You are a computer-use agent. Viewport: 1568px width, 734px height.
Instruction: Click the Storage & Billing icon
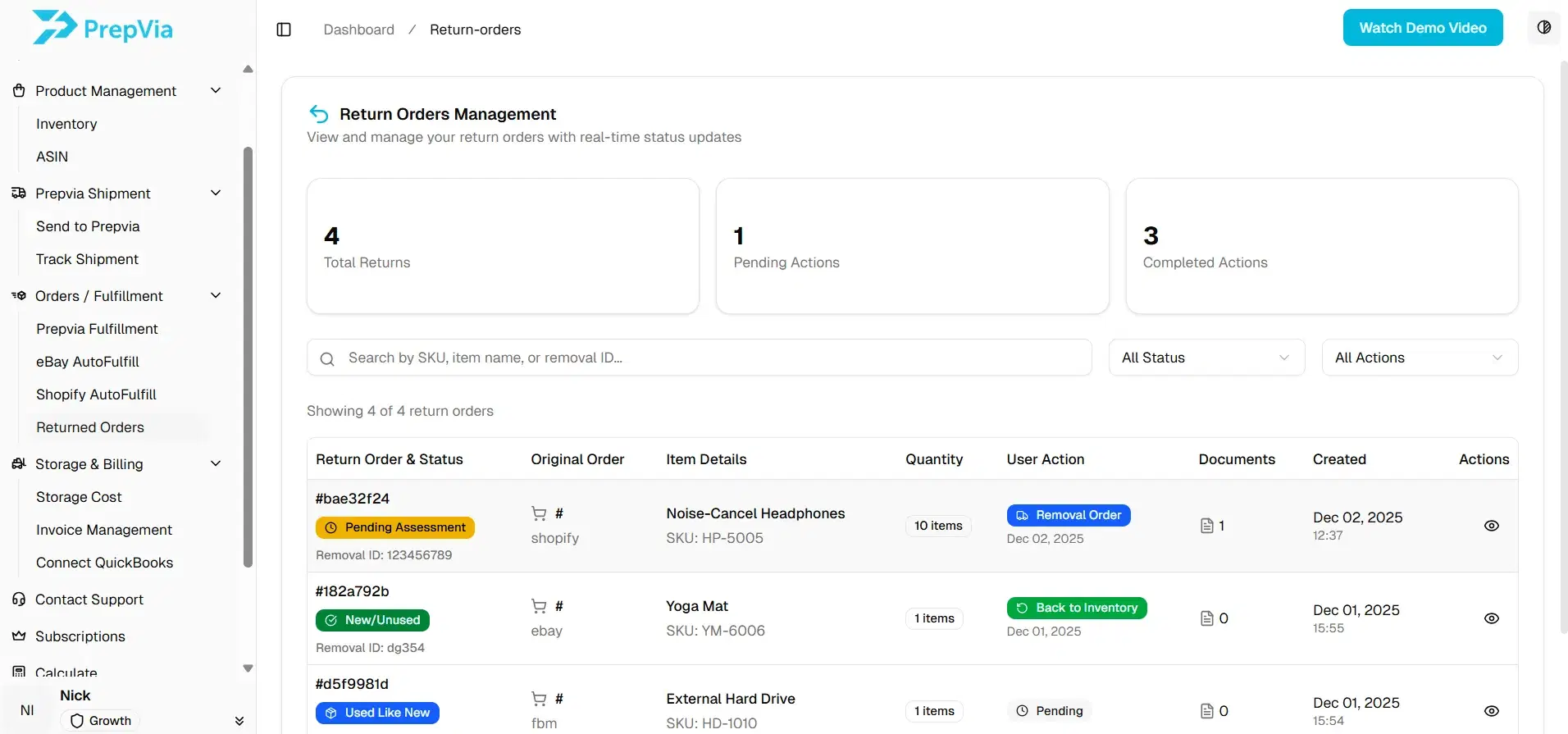(19, 464)
